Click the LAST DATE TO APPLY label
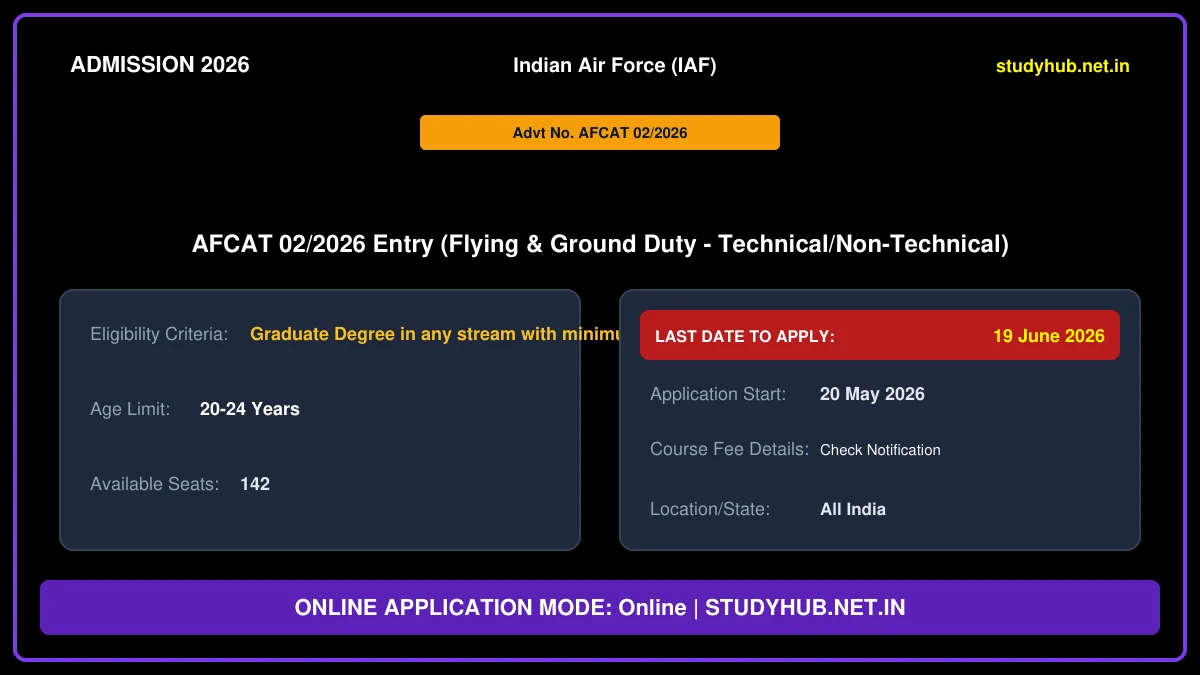 745,336
